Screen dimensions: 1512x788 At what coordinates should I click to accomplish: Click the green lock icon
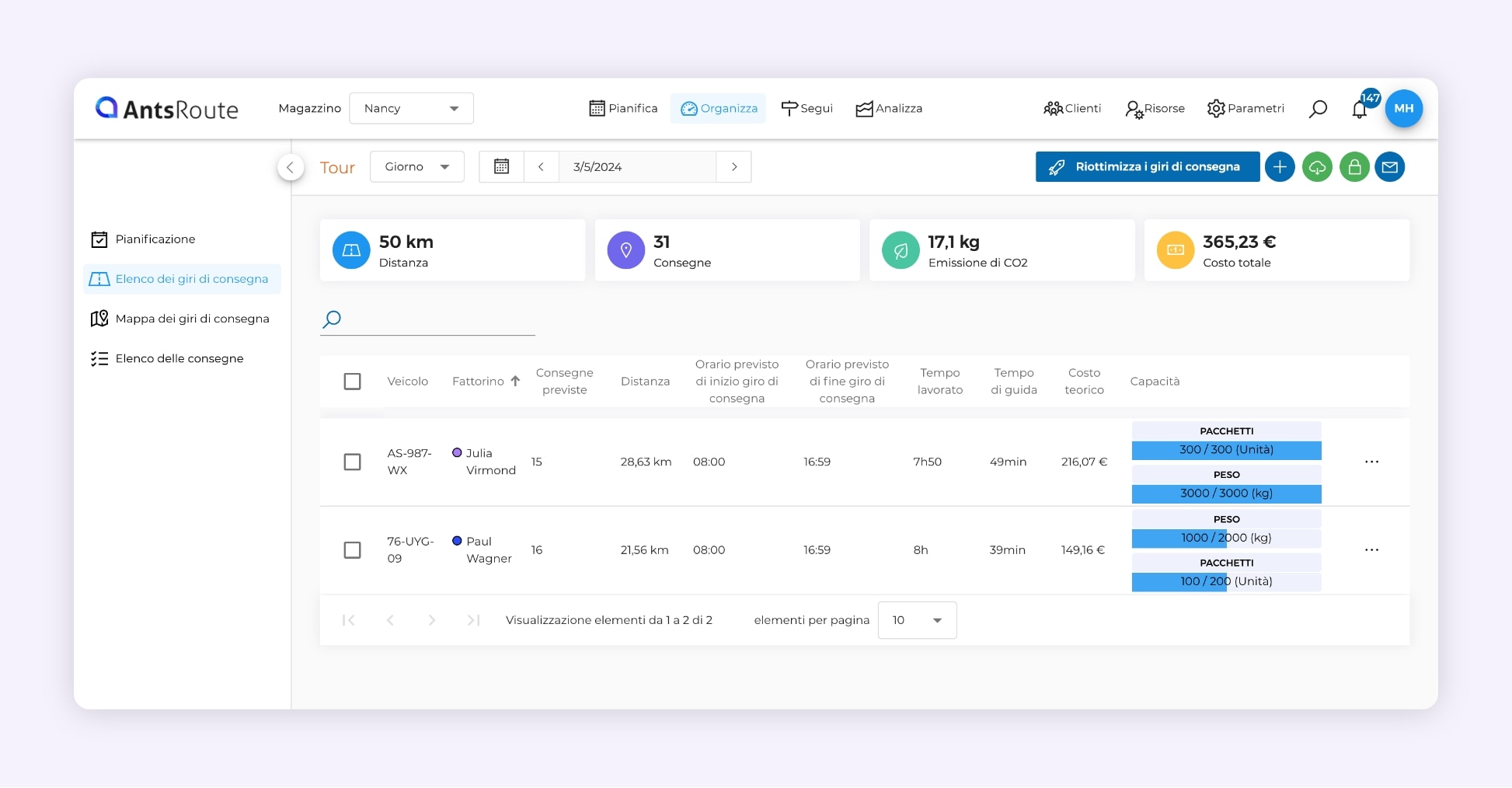pos(1354,166)
